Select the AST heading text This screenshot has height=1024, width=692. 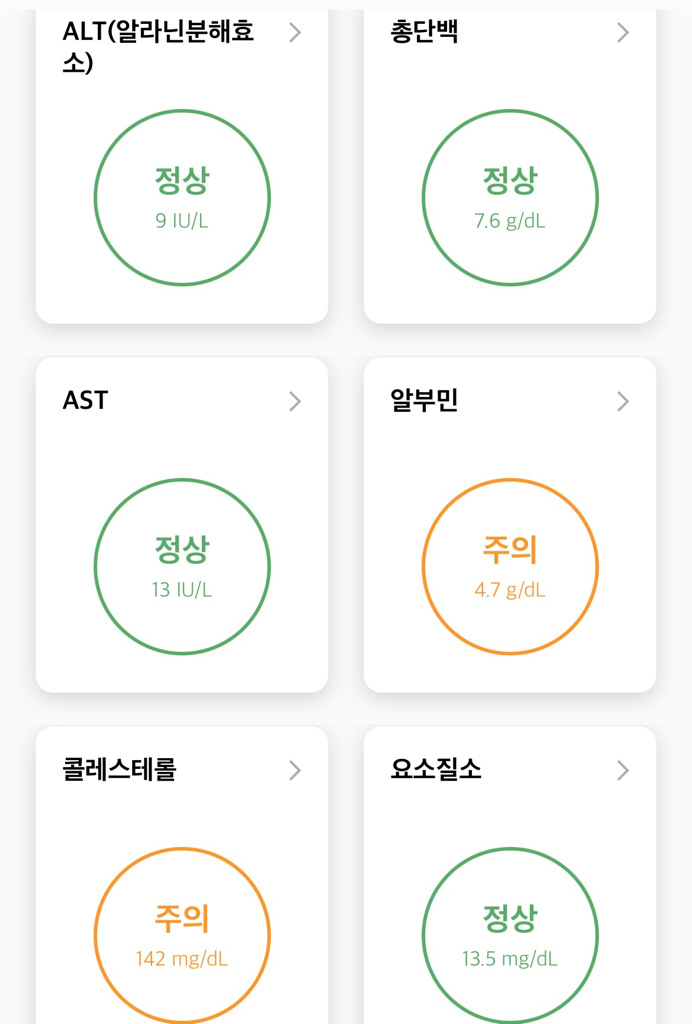[85, 400]
